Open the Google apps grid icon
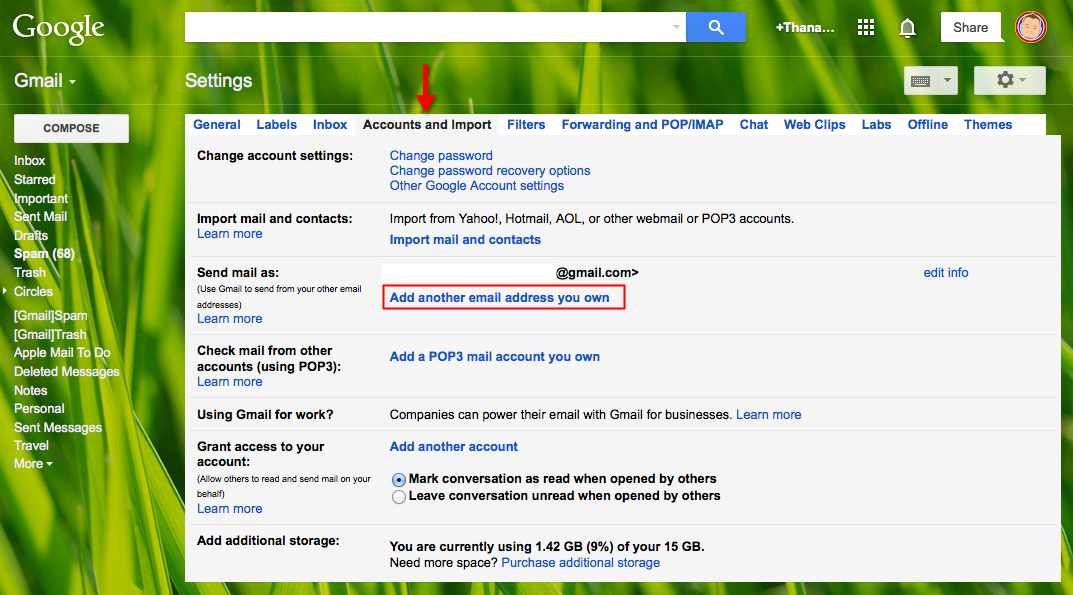Viewport: 1073px width, 595px height. (866, 27)
